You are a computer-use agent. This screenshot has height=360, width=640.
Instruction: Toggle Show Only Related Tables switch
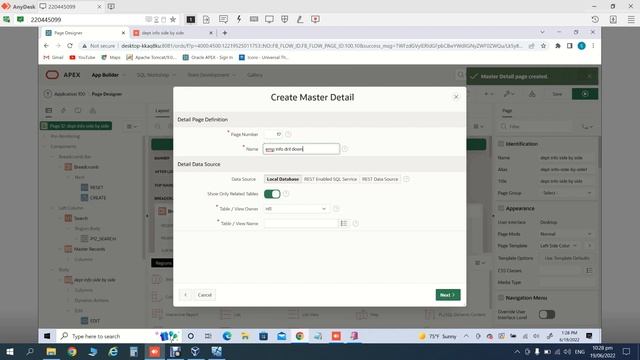point(272,194)
